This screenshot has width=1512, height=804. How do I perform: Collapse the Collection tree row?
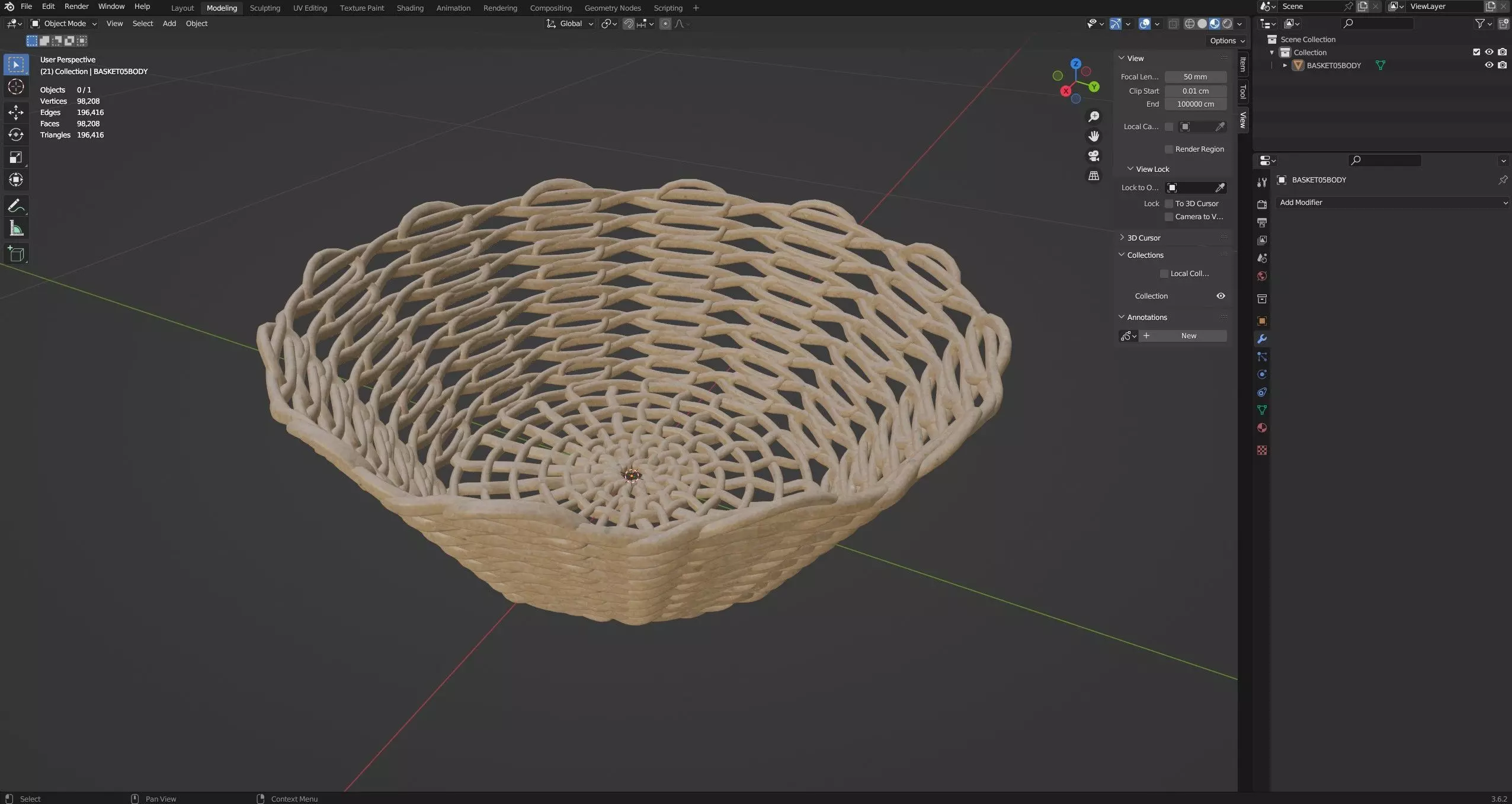pos(1271,52)
